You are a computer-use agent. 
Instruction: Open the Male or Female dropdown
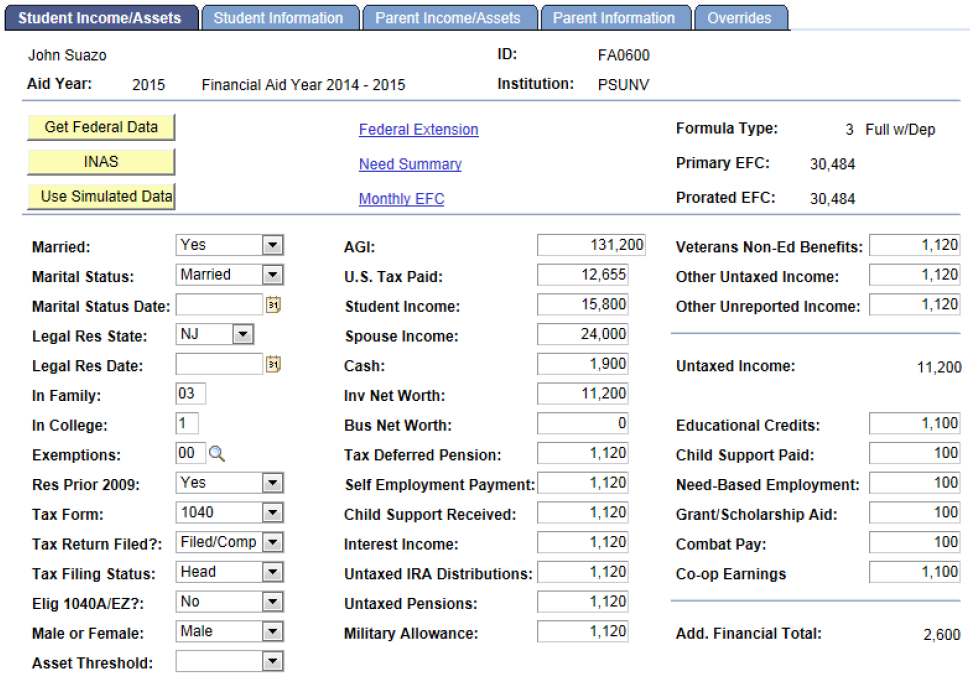click(271, 632)
